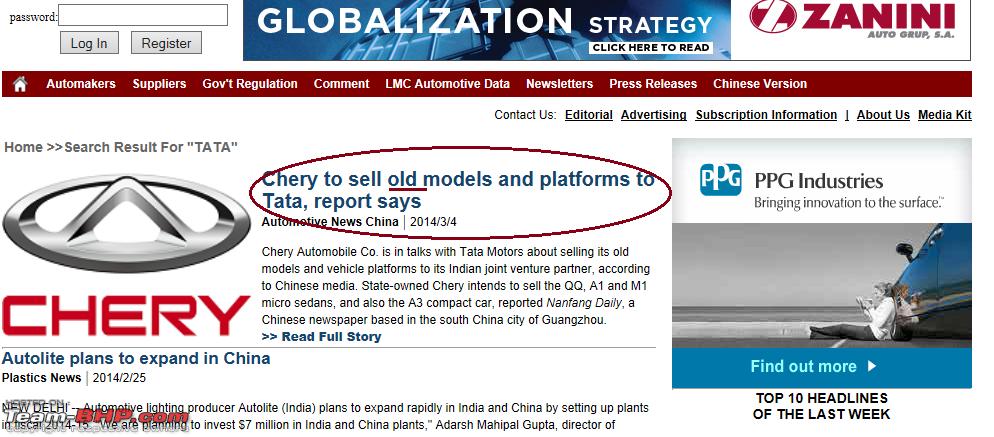The image size is (994, 437).
Task: Open the Editorial contact link
Action: click(x=589, y=115)
